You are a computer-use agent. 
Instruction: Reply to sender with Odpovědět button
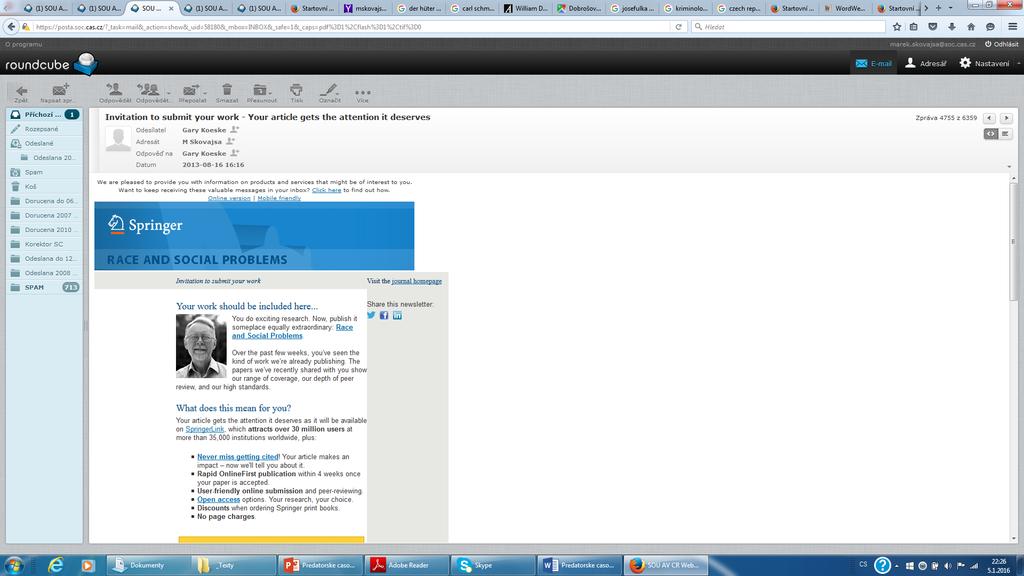coord(115,93)
